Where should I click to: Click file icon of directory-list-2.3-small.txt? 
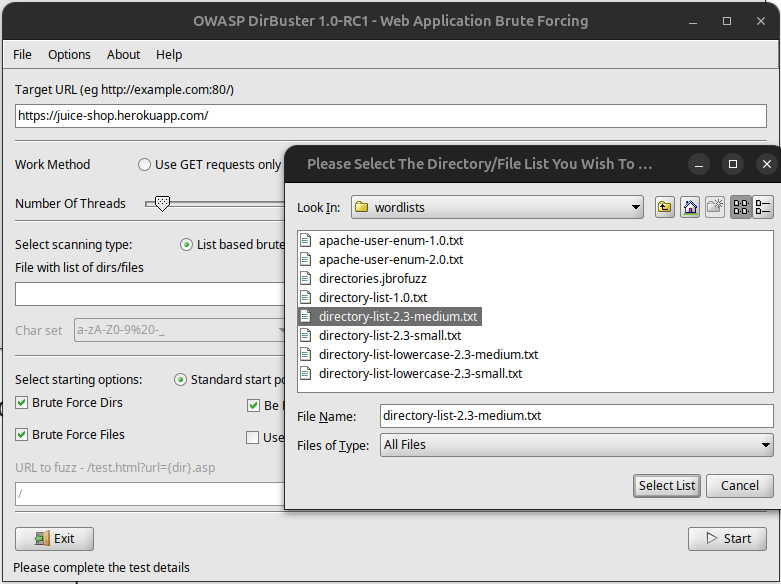pyautogui.click(x=306, y=335)
